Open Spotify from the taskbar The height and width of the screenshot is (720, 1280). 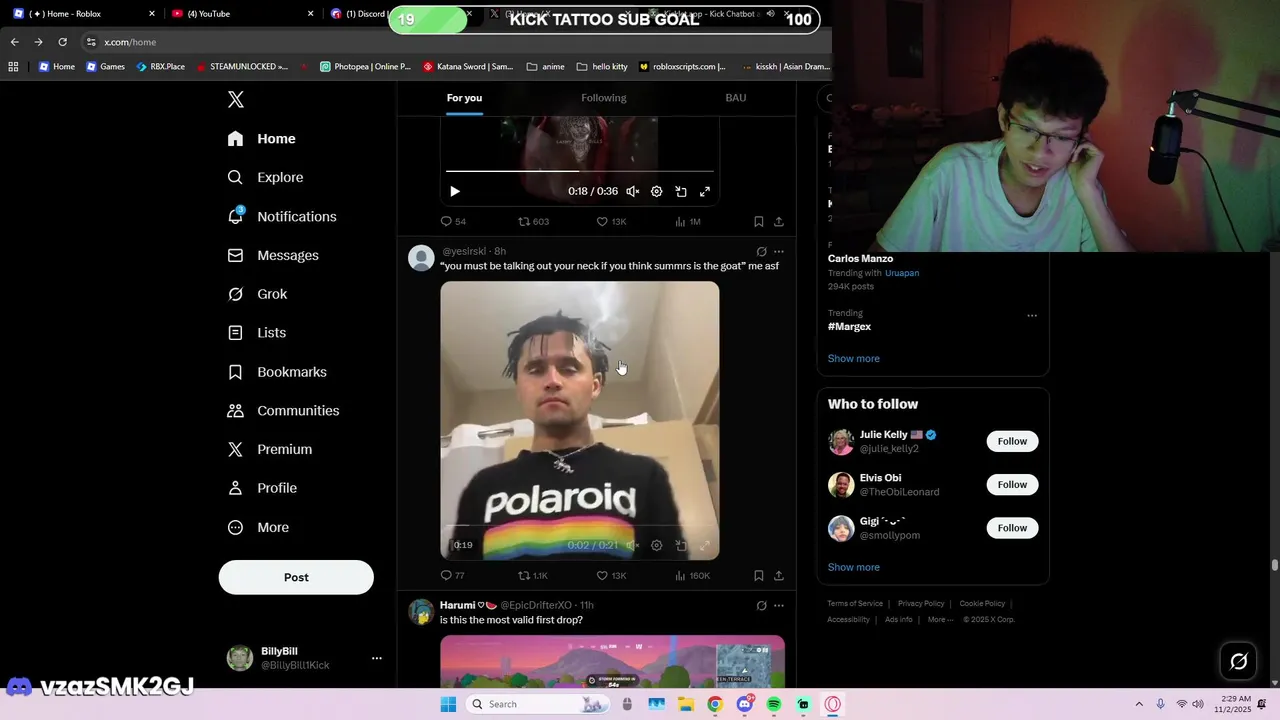coord(774,704)
